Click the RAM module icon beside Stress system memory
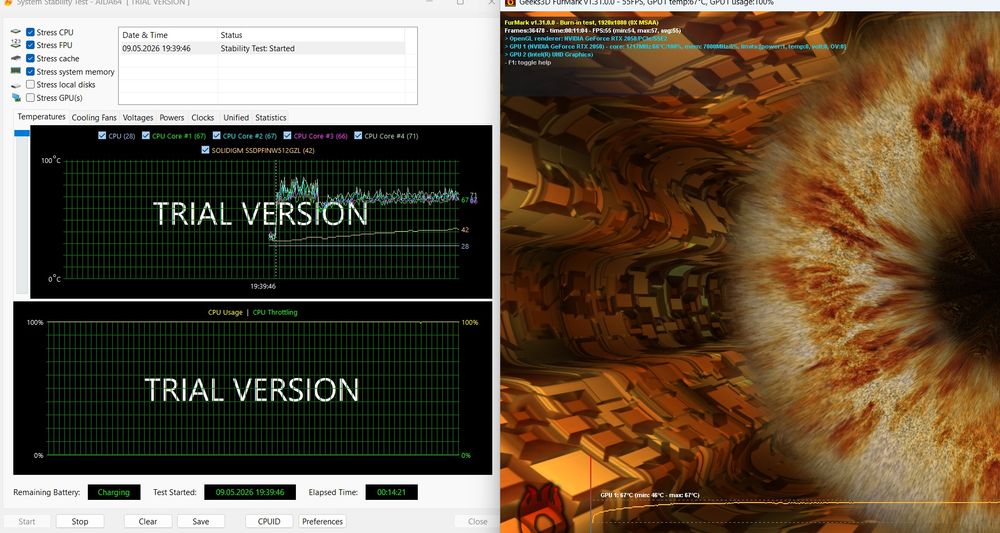This screenshot has width=1000, height=533. click(16, 71)
